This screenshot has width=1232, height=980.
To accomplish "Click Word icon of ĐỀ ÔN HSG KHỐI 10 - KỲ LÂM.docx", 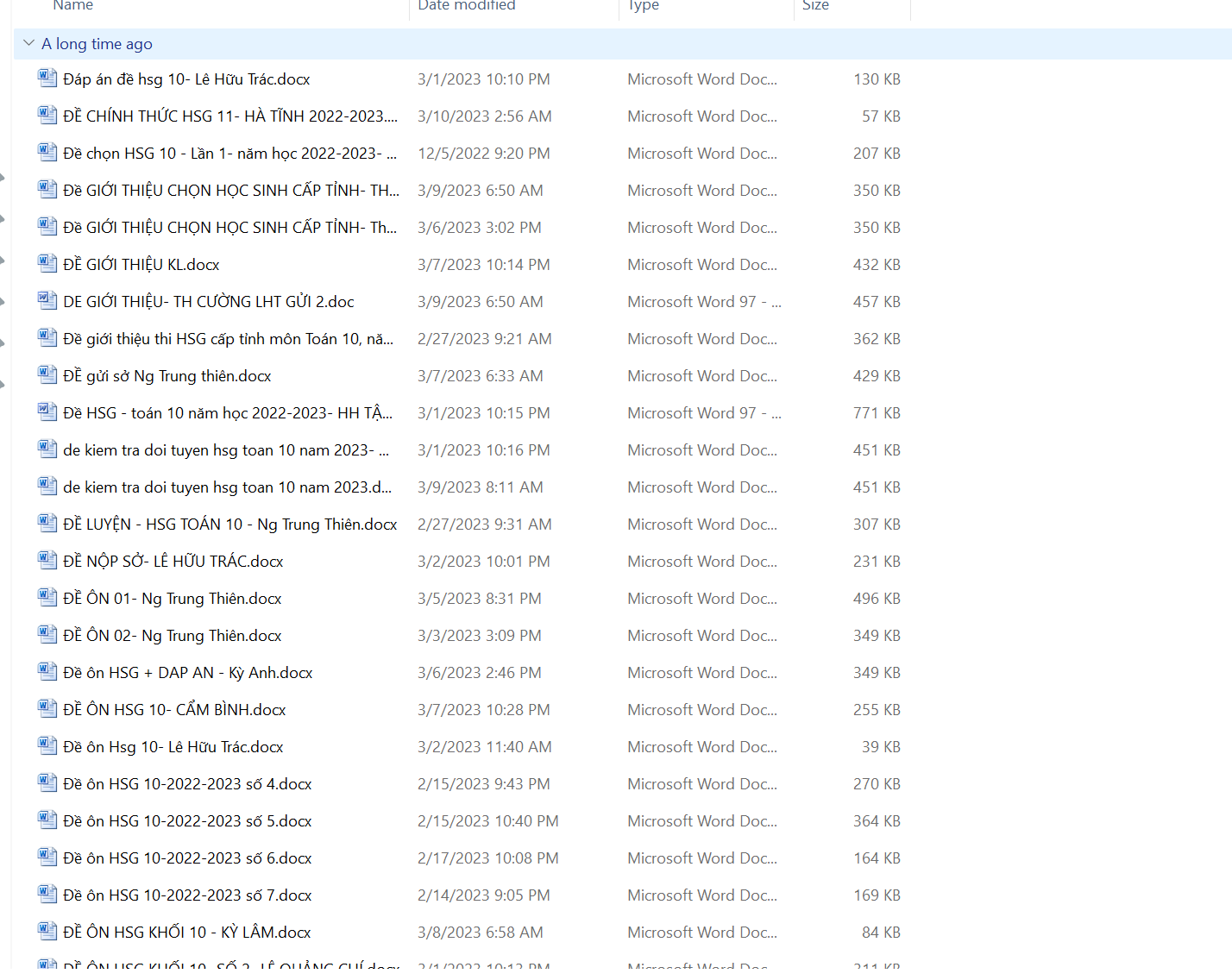I will click(x=47, y=931).
